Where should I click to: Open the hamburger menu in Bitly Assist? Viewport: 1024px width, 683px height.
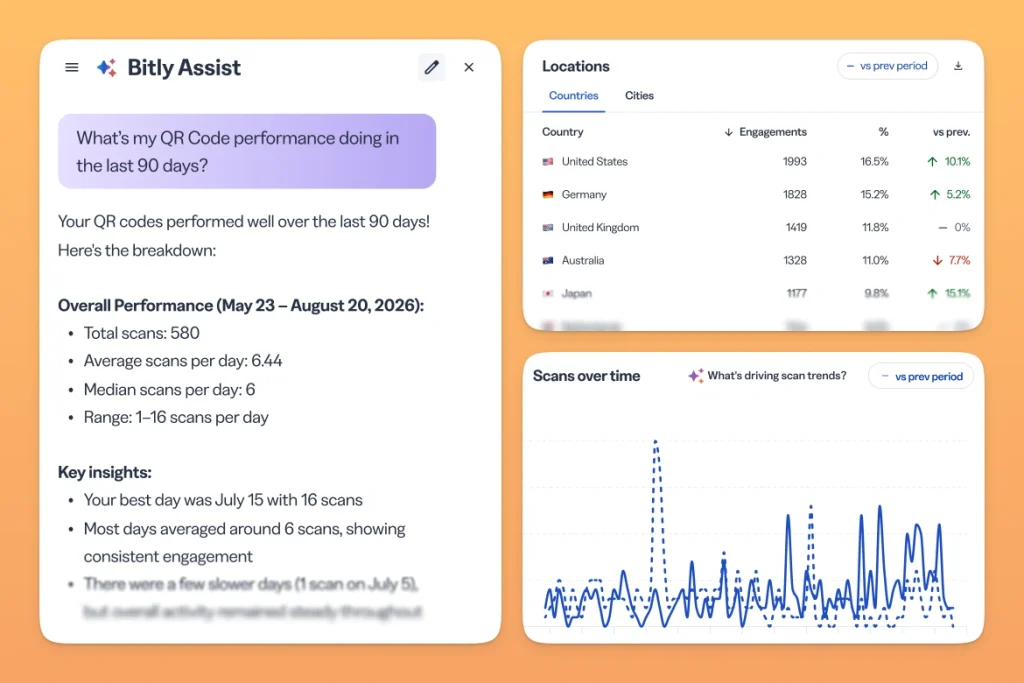(x=72, y=67)
